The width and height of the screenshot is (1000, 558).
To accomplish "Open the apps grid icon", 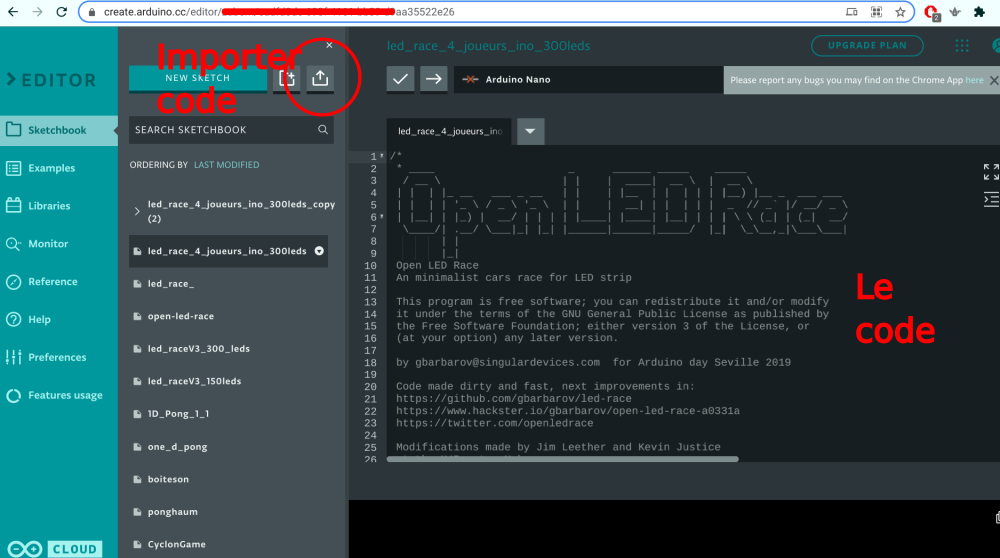I will [x=962, y=46].
